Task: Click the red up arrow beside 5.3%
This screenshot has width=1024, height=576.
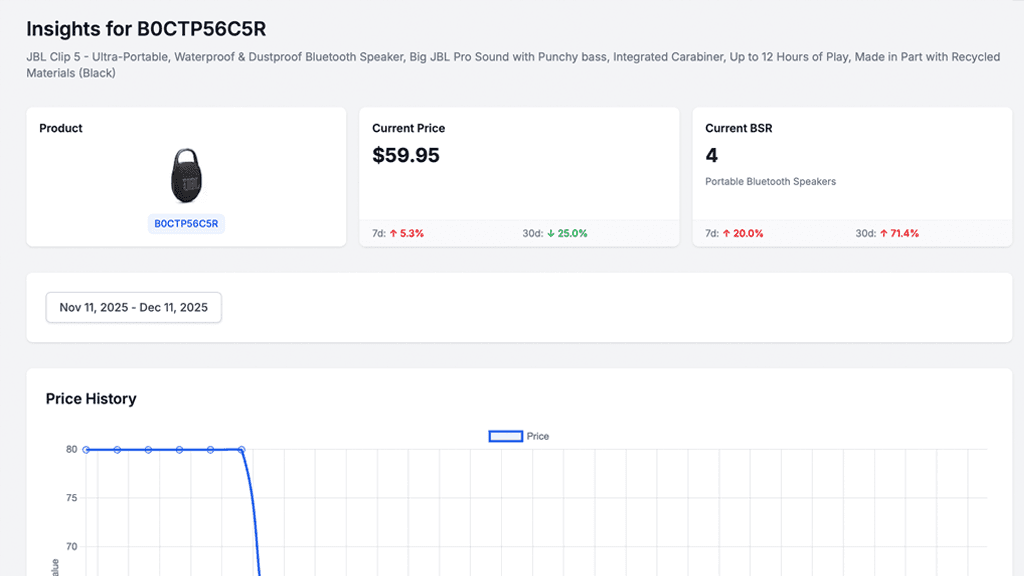Action: tap(394, 233)
